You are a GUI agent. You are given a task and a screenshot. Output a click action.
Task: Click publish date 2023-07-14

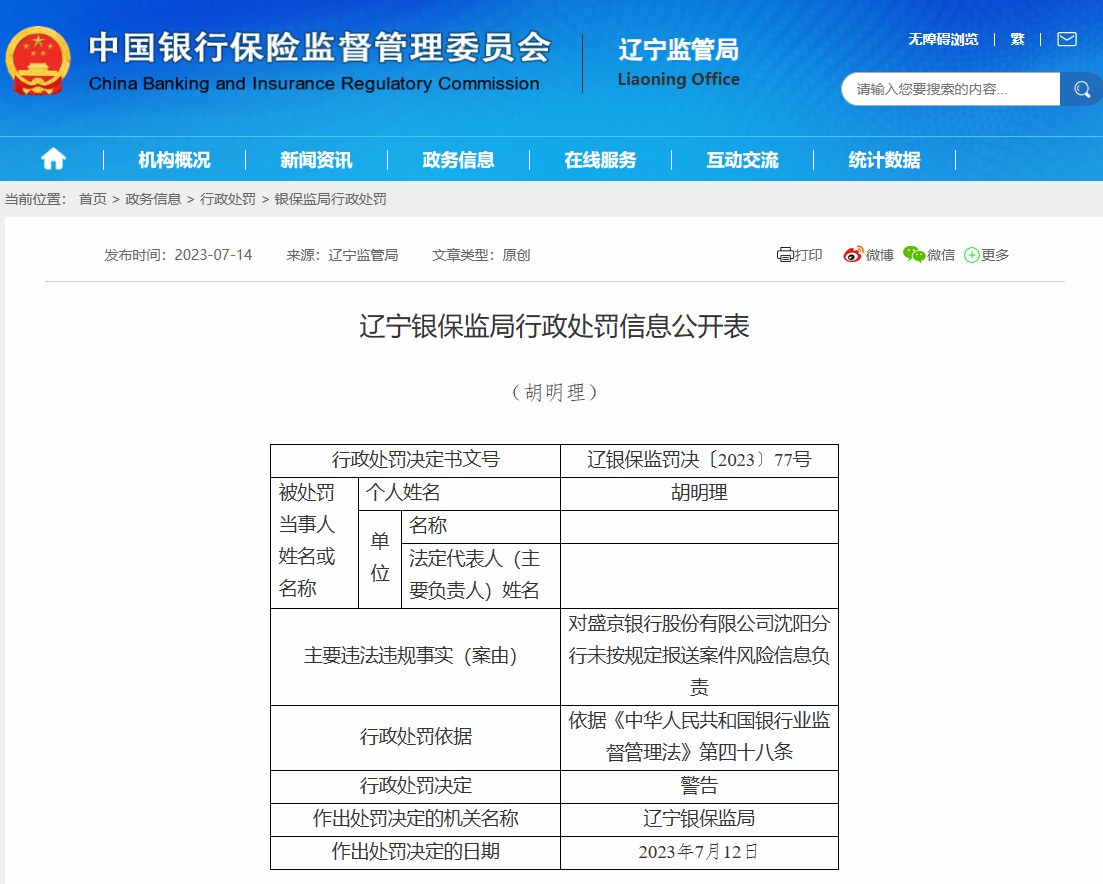pos(213,255)
